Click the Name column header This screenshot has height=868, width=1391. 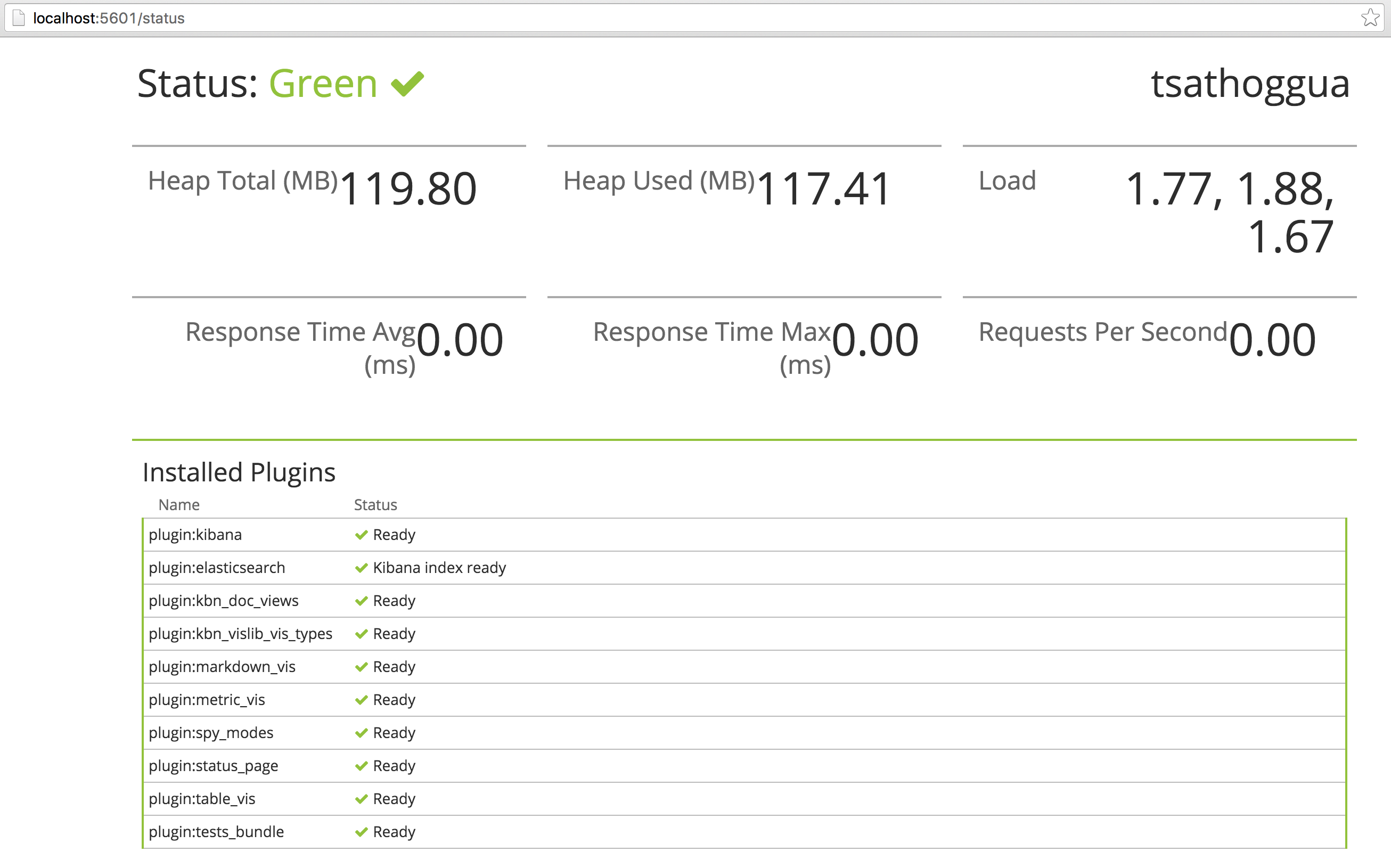coord(178,505)
